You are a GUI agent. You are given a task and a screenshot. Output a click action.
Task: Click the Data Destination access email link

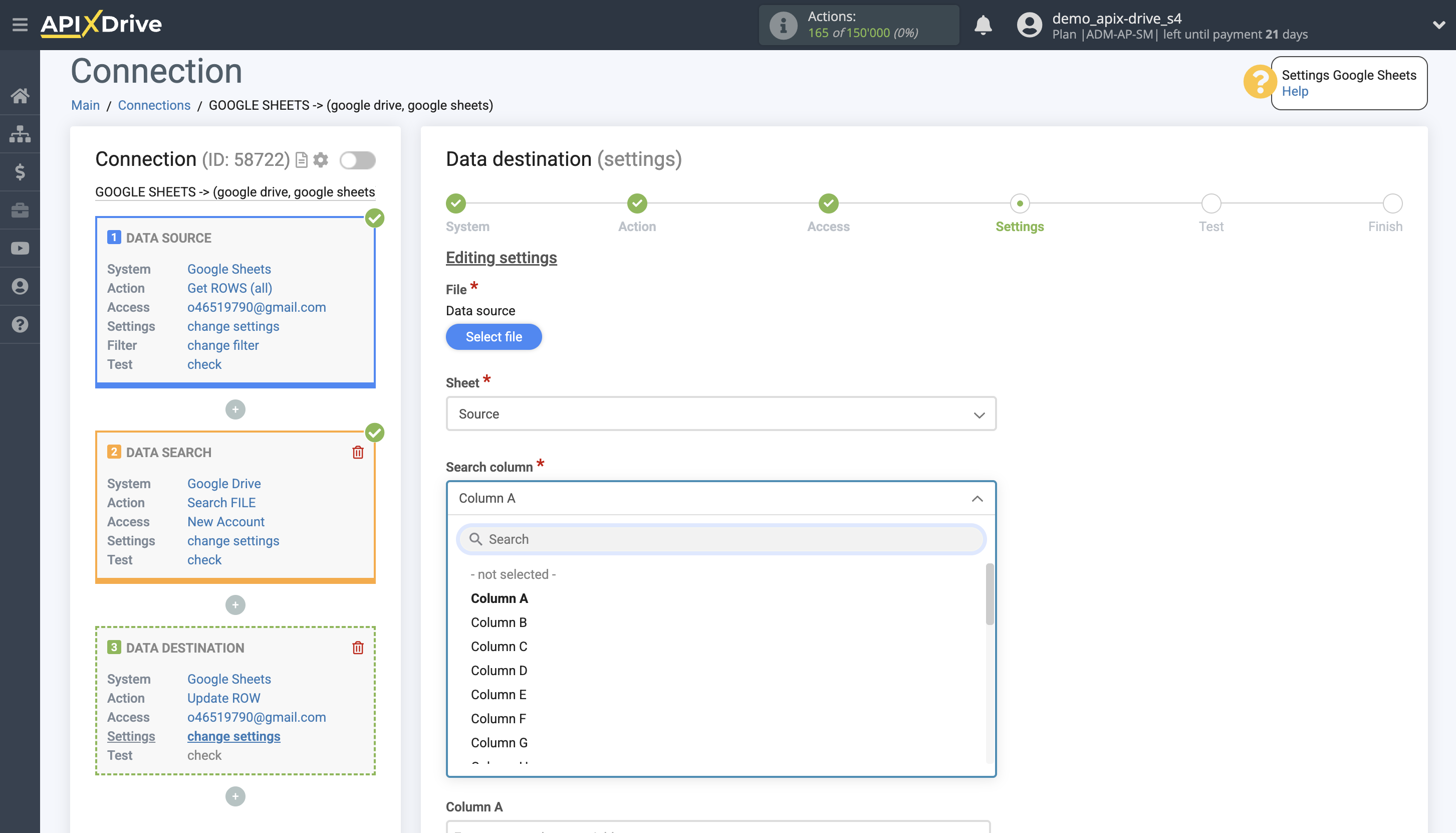[x=256, y=717]
